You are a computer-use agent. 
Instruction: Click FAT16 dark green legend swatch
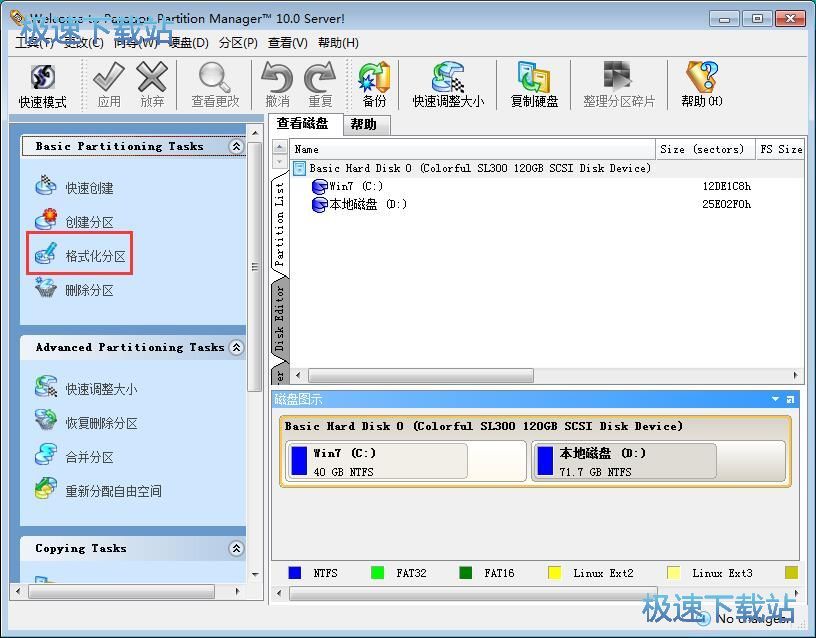(x=466, y=573)
